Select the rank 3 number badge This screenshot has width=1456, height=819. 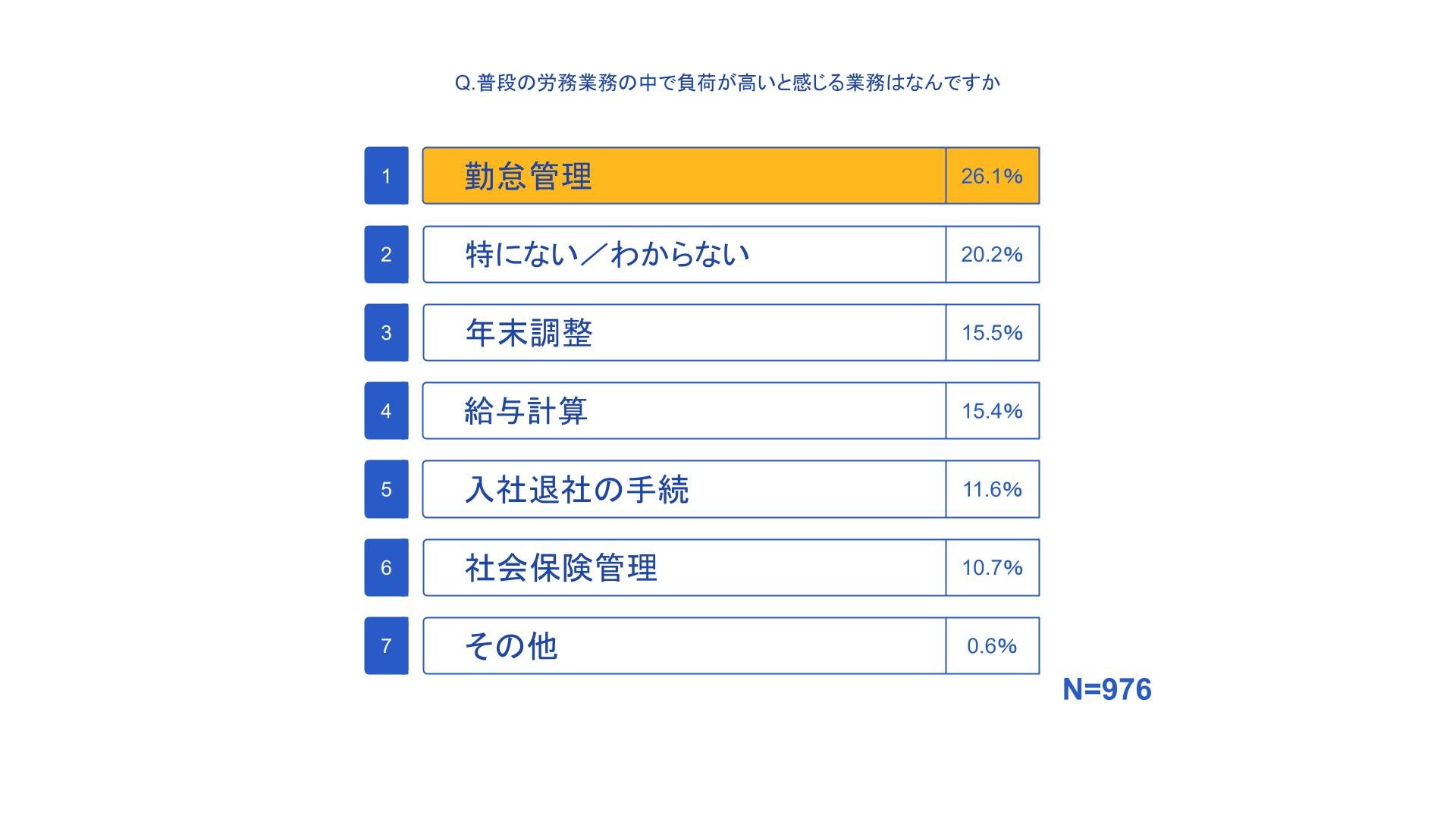coord(386,333)
